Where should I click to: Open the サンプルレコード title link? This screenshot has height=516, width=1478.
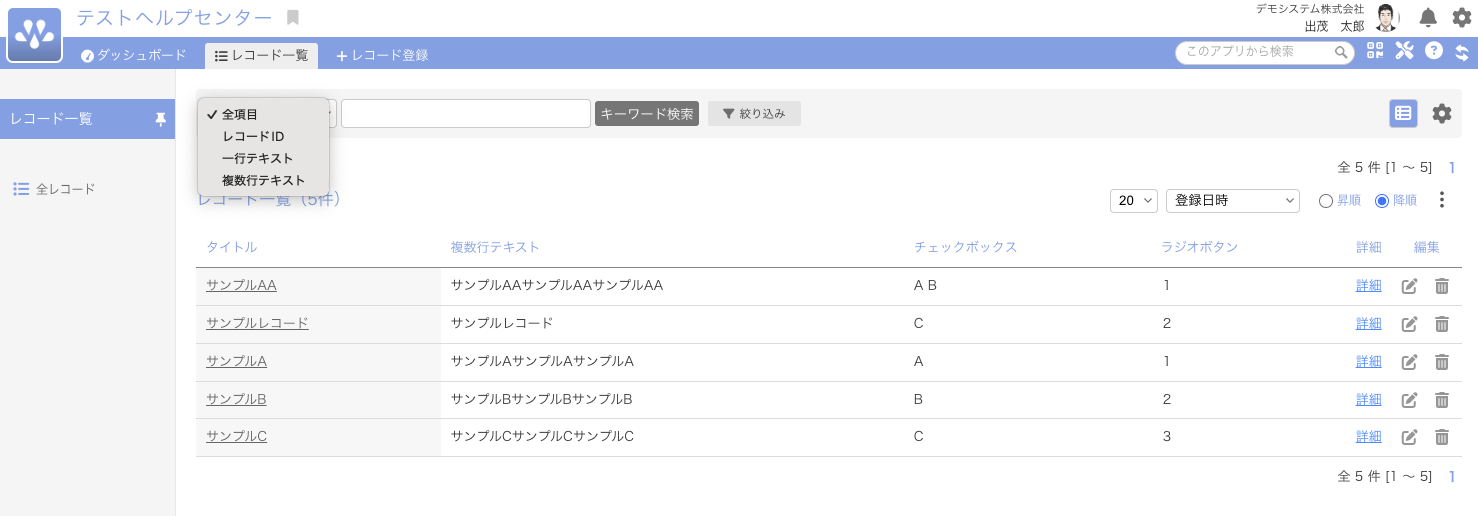257,324
